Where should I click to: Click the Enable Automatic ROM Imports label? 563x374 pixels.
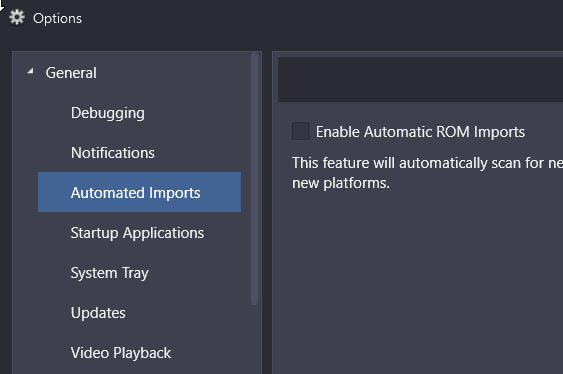point(420,132)
